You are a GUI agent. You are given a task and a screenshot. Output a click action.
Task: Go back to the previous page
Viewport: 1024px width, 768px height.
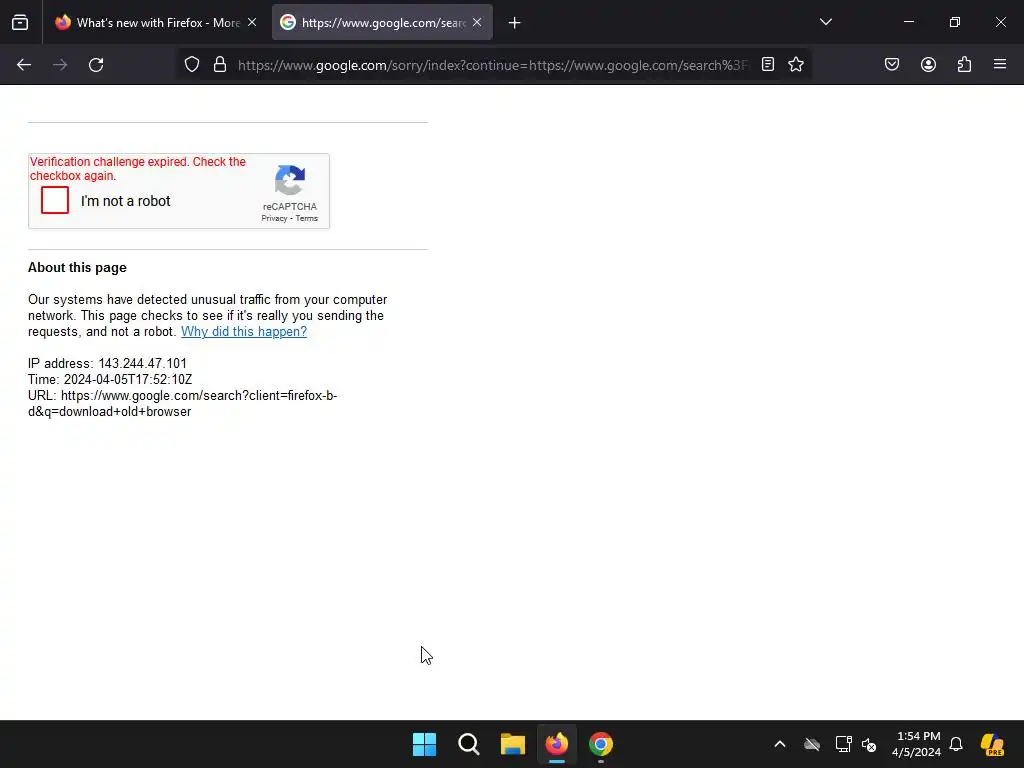pos(24,65)
